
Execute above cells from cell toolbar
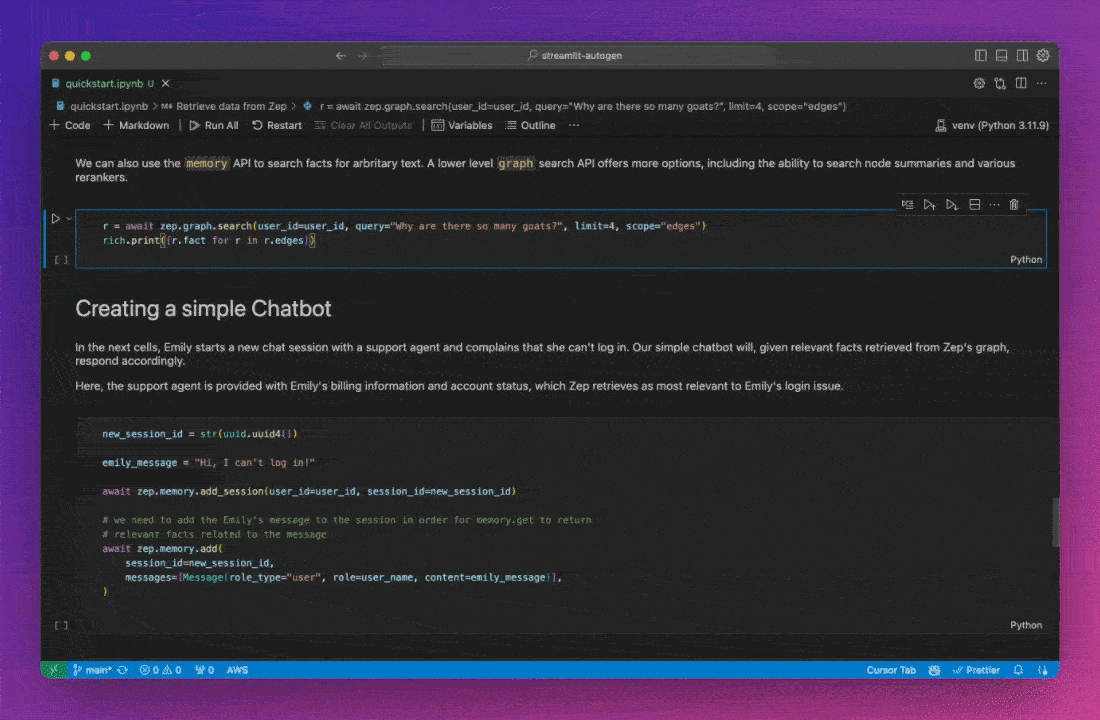click(930, 205)
